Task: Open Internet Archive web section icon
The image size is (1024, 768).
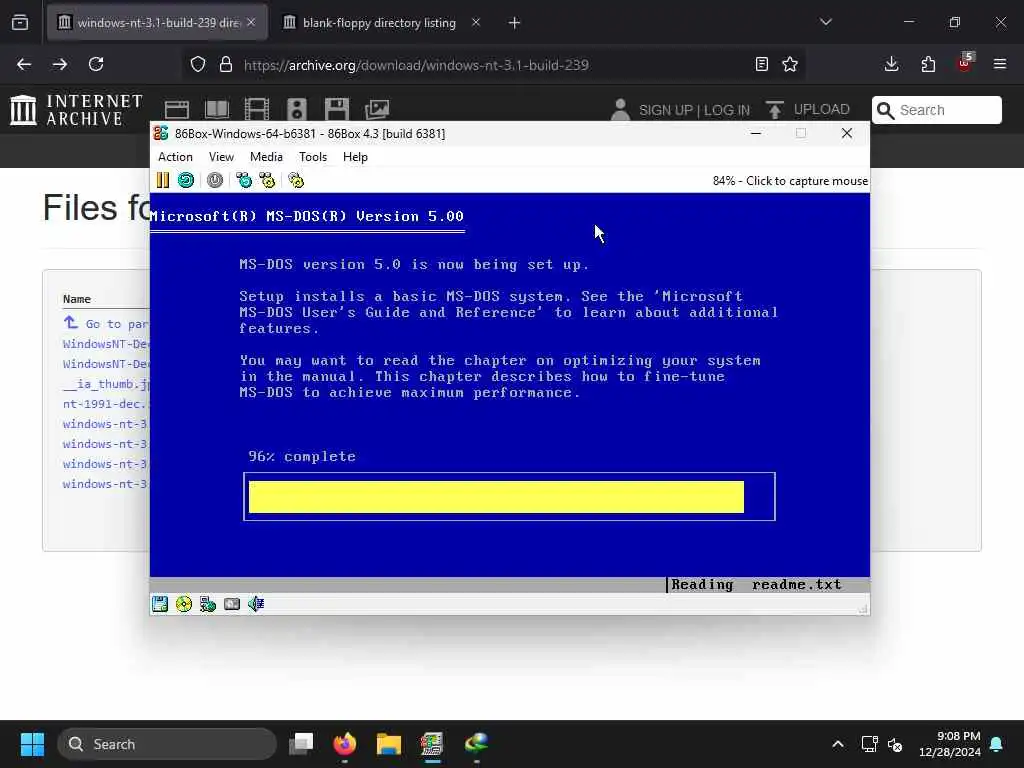Action: point(176,110)
